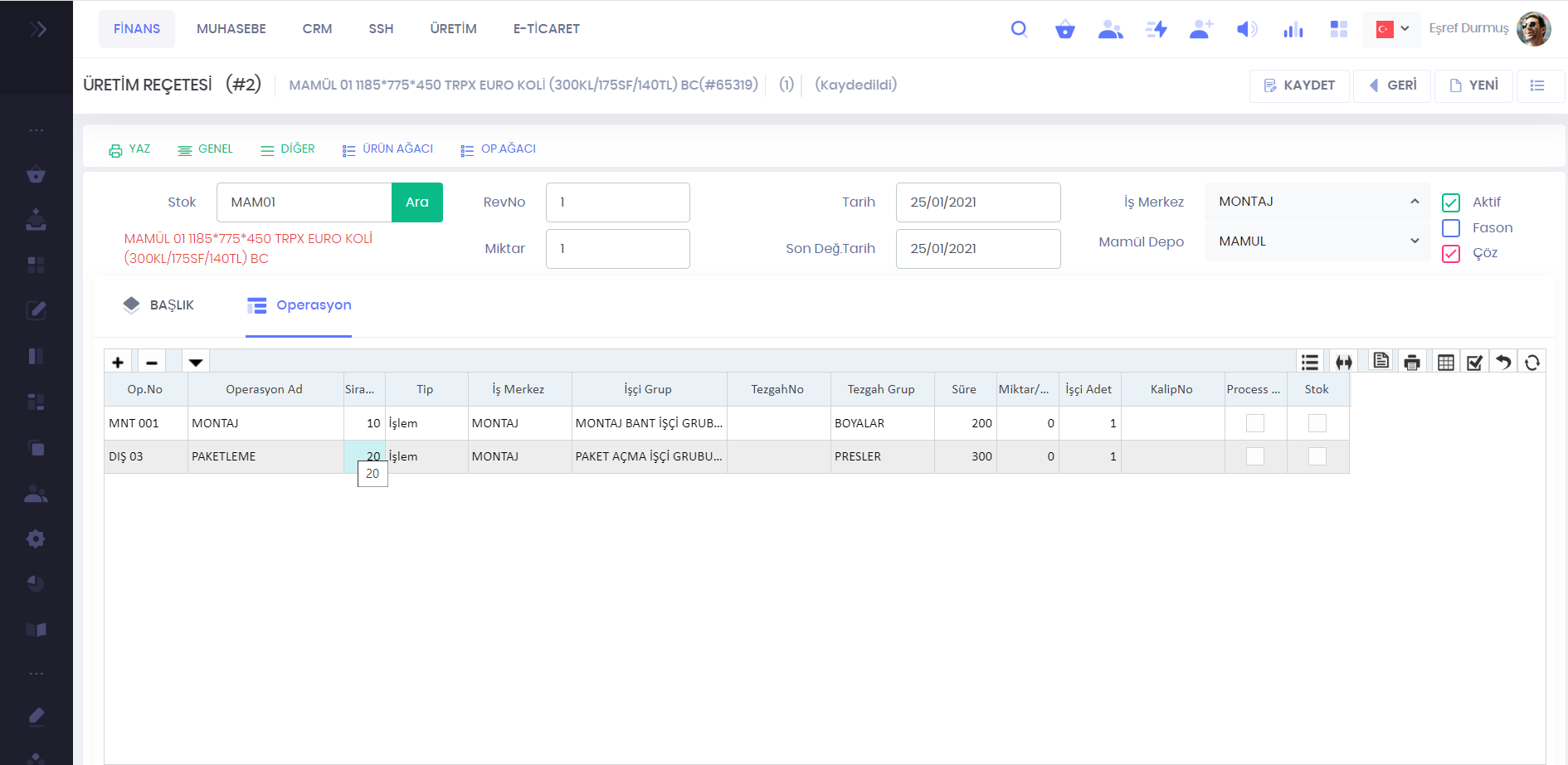Click the minus icon to remove operation row

point(152,363)
